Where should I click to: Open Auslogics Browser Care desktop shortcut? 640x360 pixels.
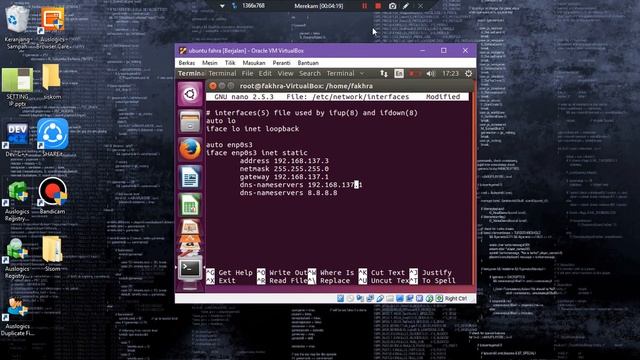(x=53, y=27)
